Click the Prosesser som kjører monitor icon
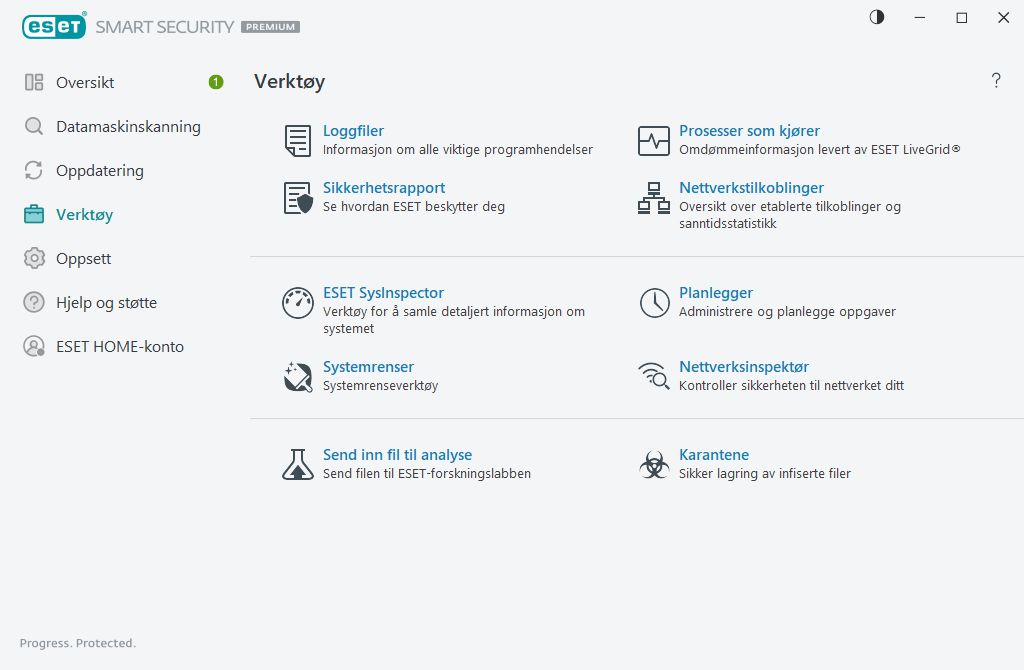The width and height of the screenshot is (1024, 670). tap(654, 141)
